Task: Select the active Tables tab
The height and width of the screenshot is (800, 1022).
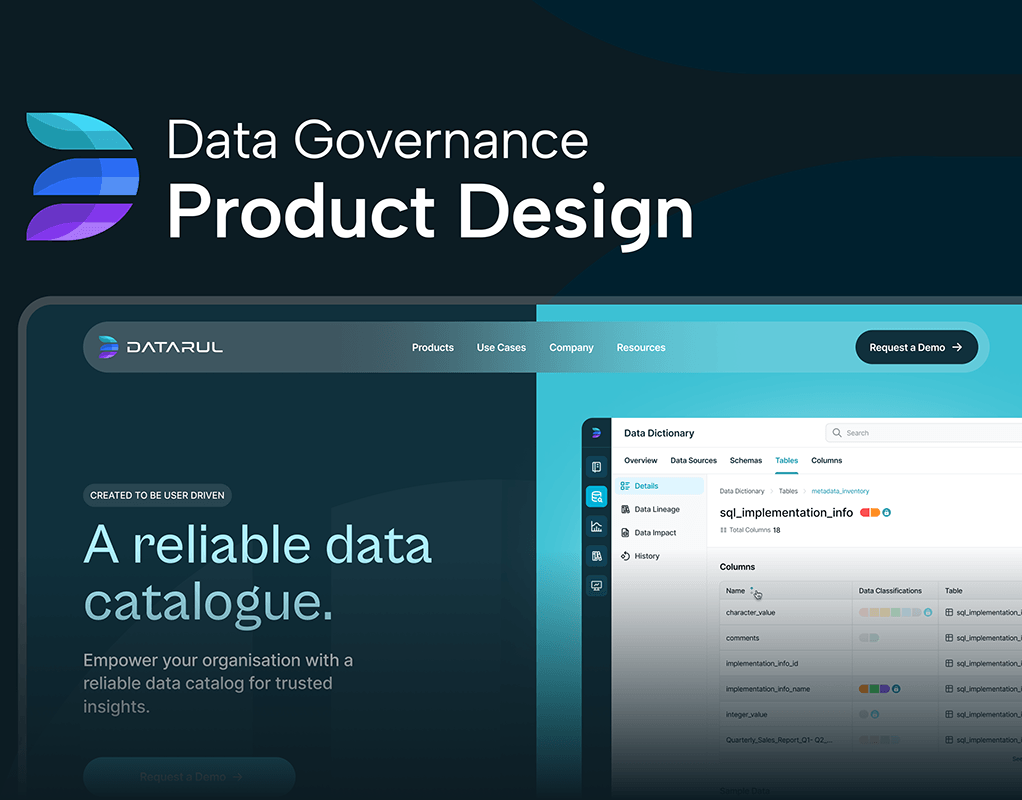Action: point(786,460)
